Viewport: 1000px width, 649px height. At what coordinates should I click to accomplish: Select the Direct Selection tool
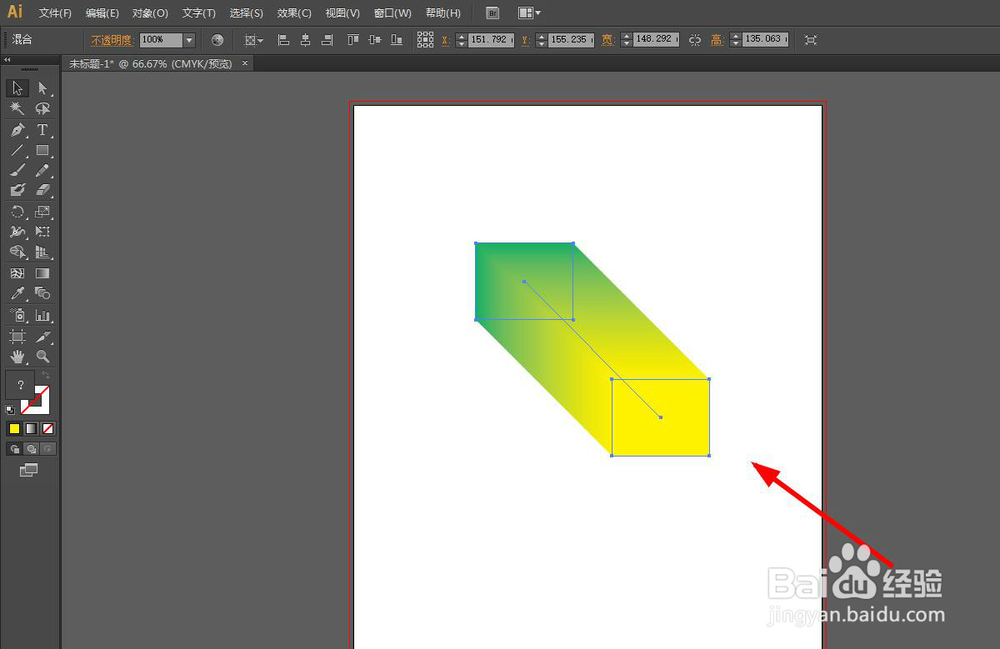[42, 88]
